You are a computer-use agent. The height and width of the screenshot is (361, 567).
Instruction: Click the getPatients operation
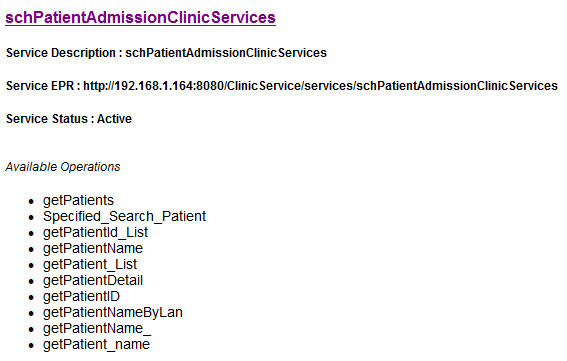[x=78, y=201]
